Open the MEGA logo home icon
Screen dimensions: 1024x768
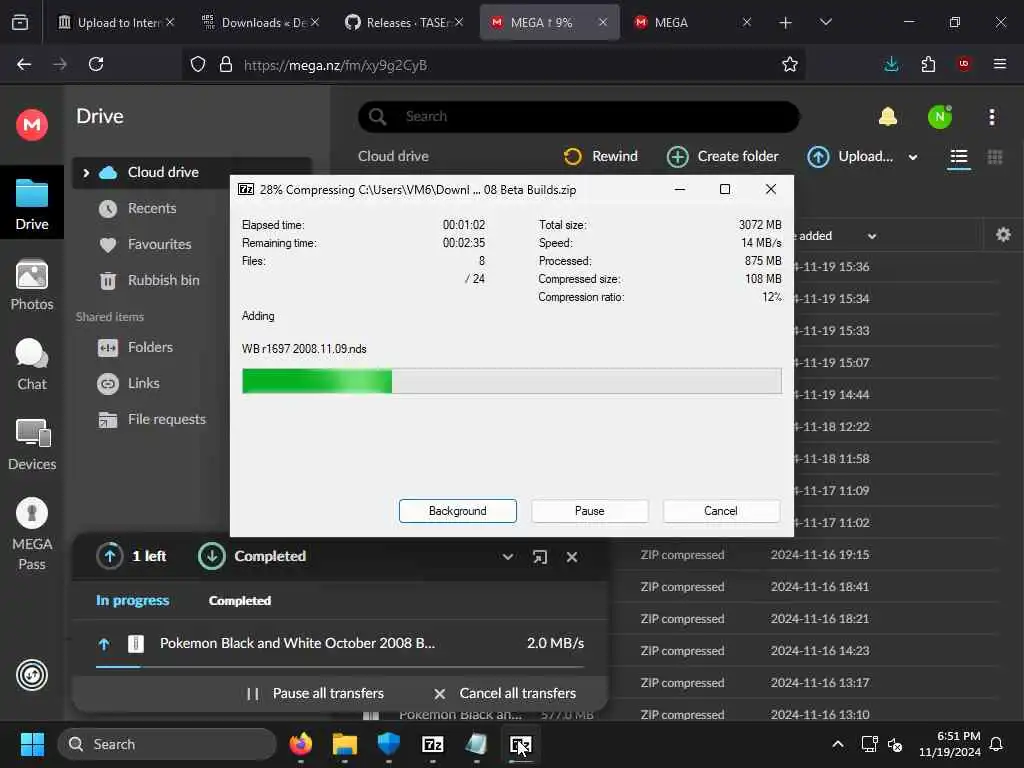(x=31, y=124)
